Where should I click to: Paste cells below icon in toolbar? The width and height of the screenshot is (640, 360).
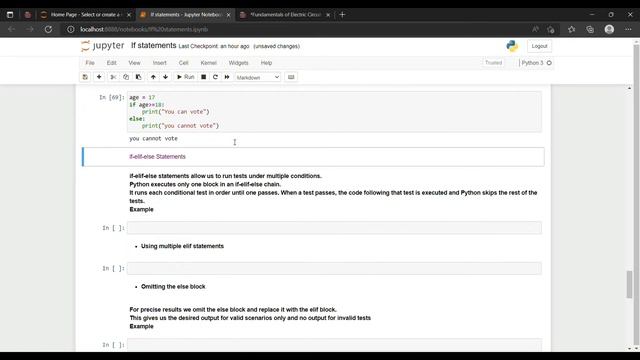point(138,77)
